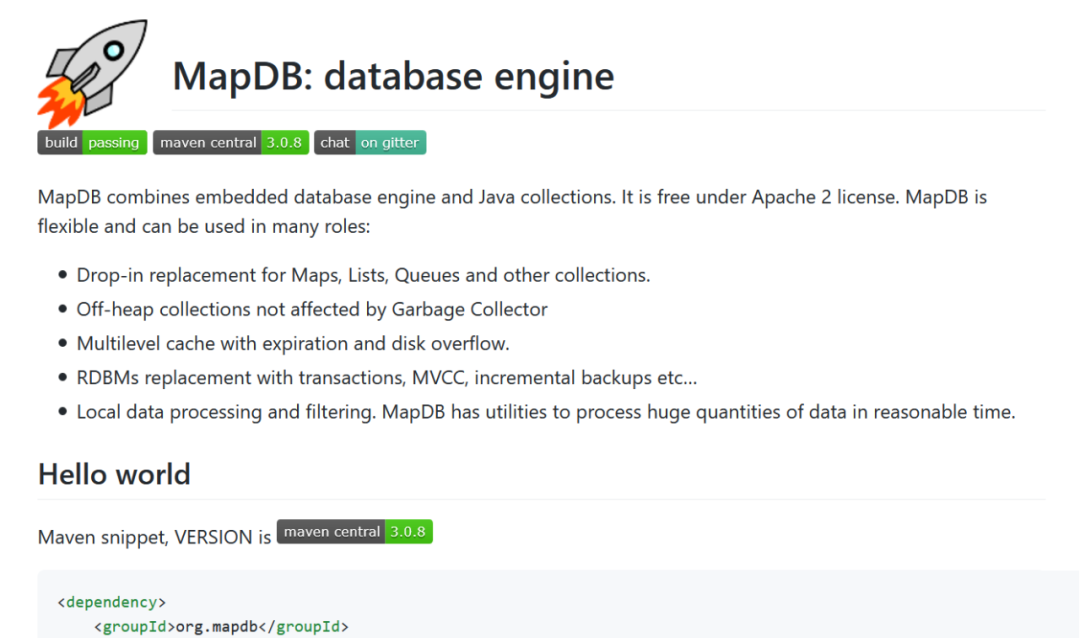Click the "RDBMs replacement with transactions" bullet
This screenshot has width=1080, height=638.
(x=386, y=377)
